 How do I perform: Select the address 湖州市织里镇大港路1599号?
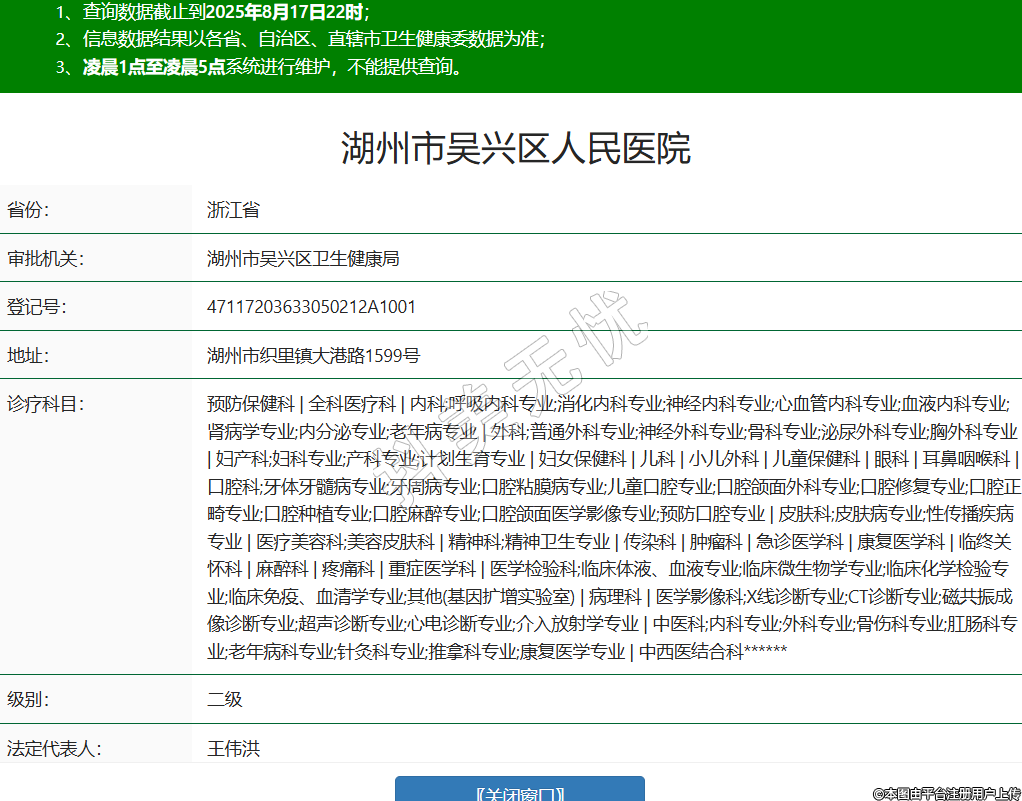(313, 355)
